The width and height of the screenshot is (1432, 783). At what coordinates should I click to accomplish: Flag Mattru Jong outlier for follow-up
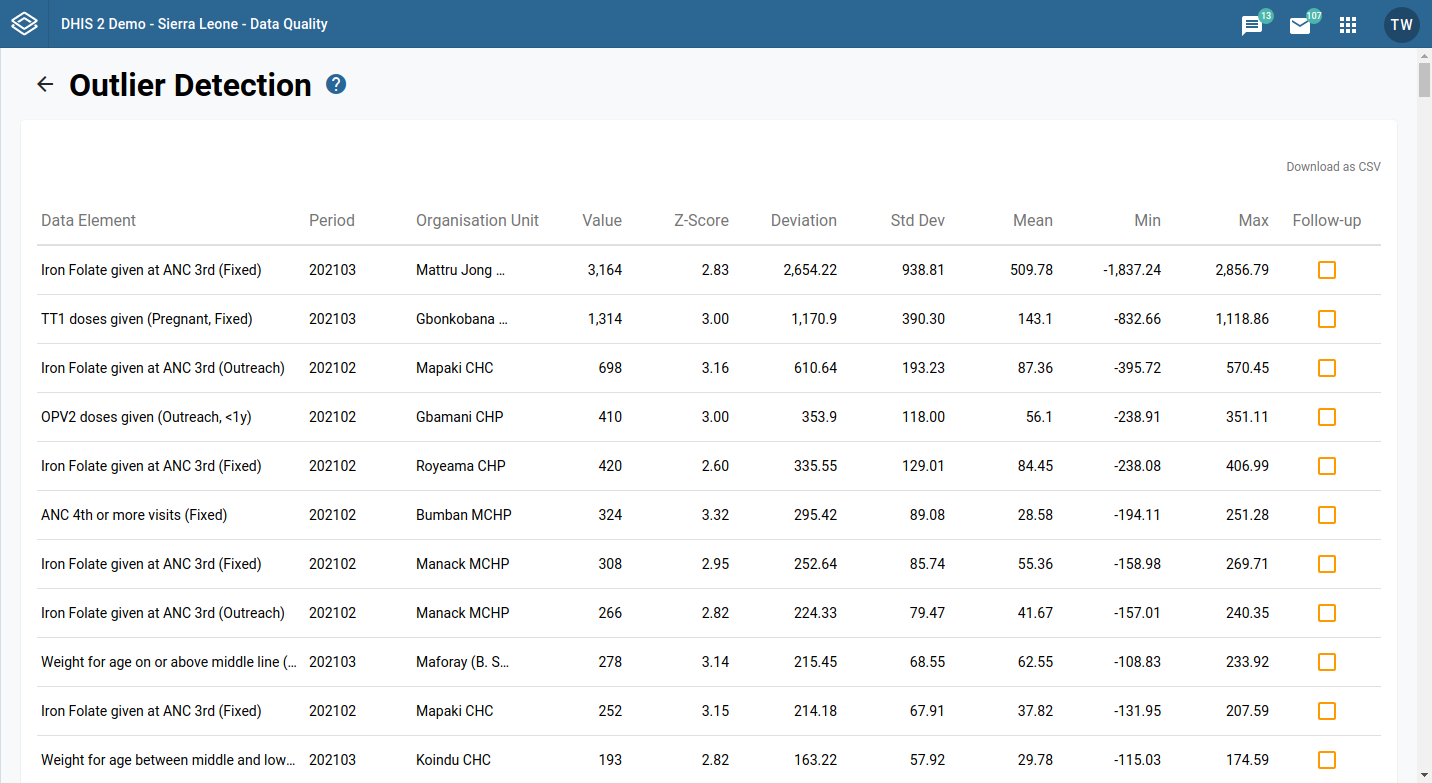point(1327,270)
